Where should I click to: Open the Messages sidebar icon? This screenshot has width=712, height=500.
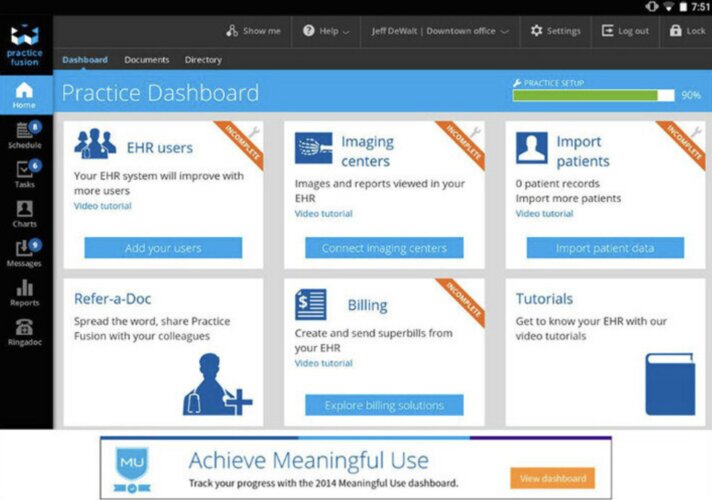(25, 248)
